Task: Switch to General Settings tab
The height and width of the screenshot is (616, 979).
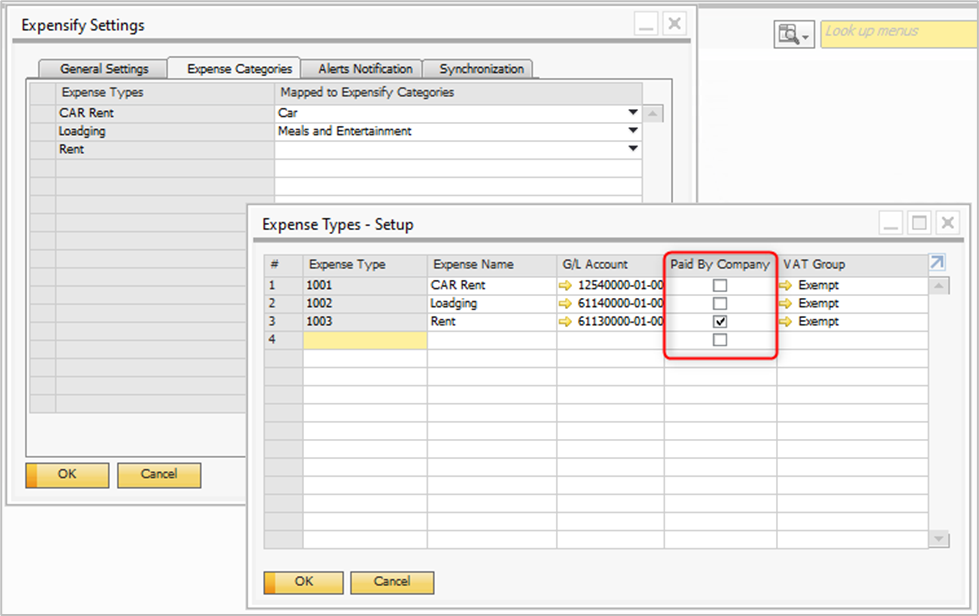Action: coord(104,69)
